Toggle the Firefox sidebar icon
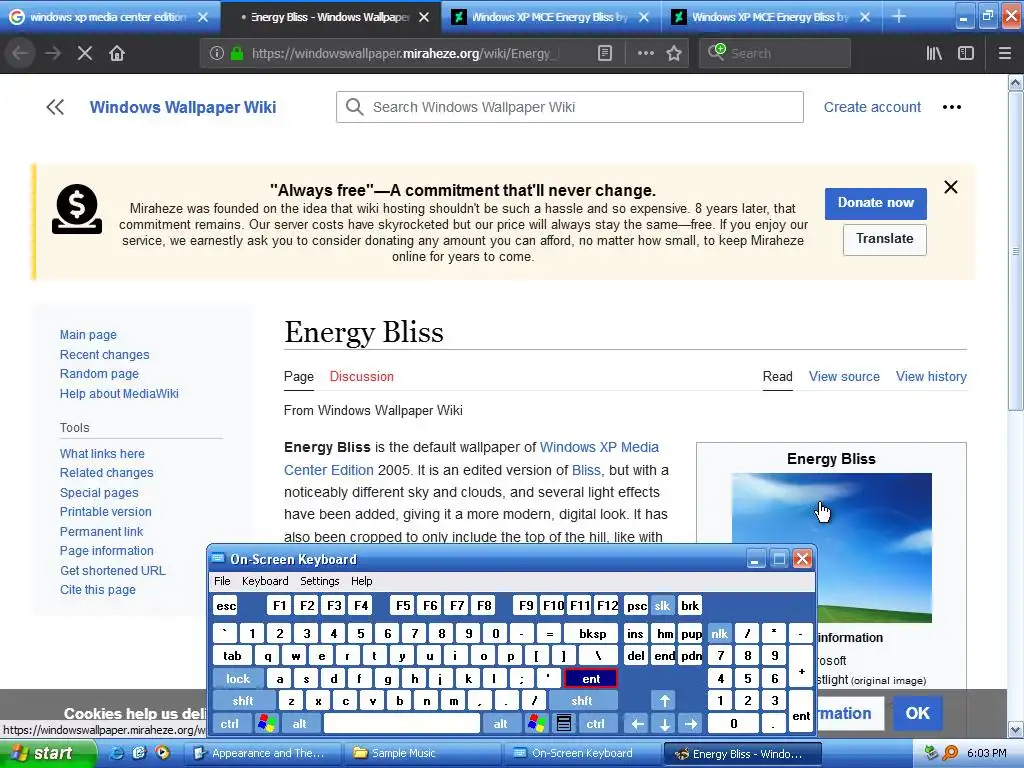This screenshot has width=1024, height=768. click(x=966, y=54)
